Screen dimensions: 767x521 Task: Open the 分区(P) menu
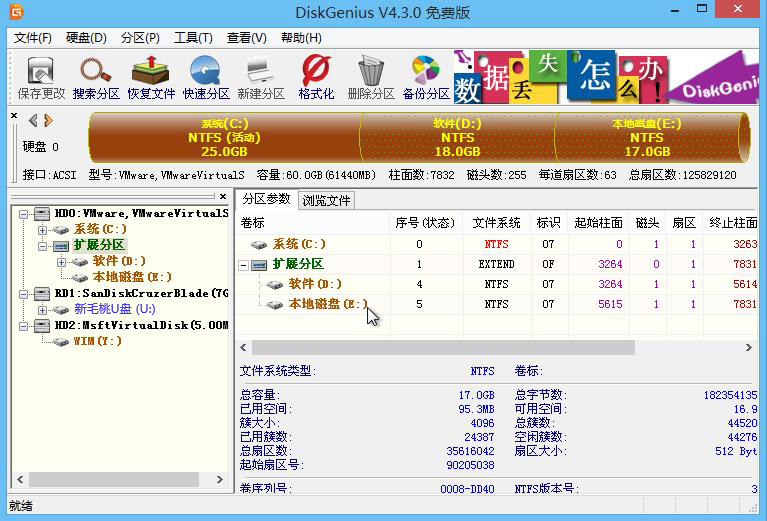[140, 38]
